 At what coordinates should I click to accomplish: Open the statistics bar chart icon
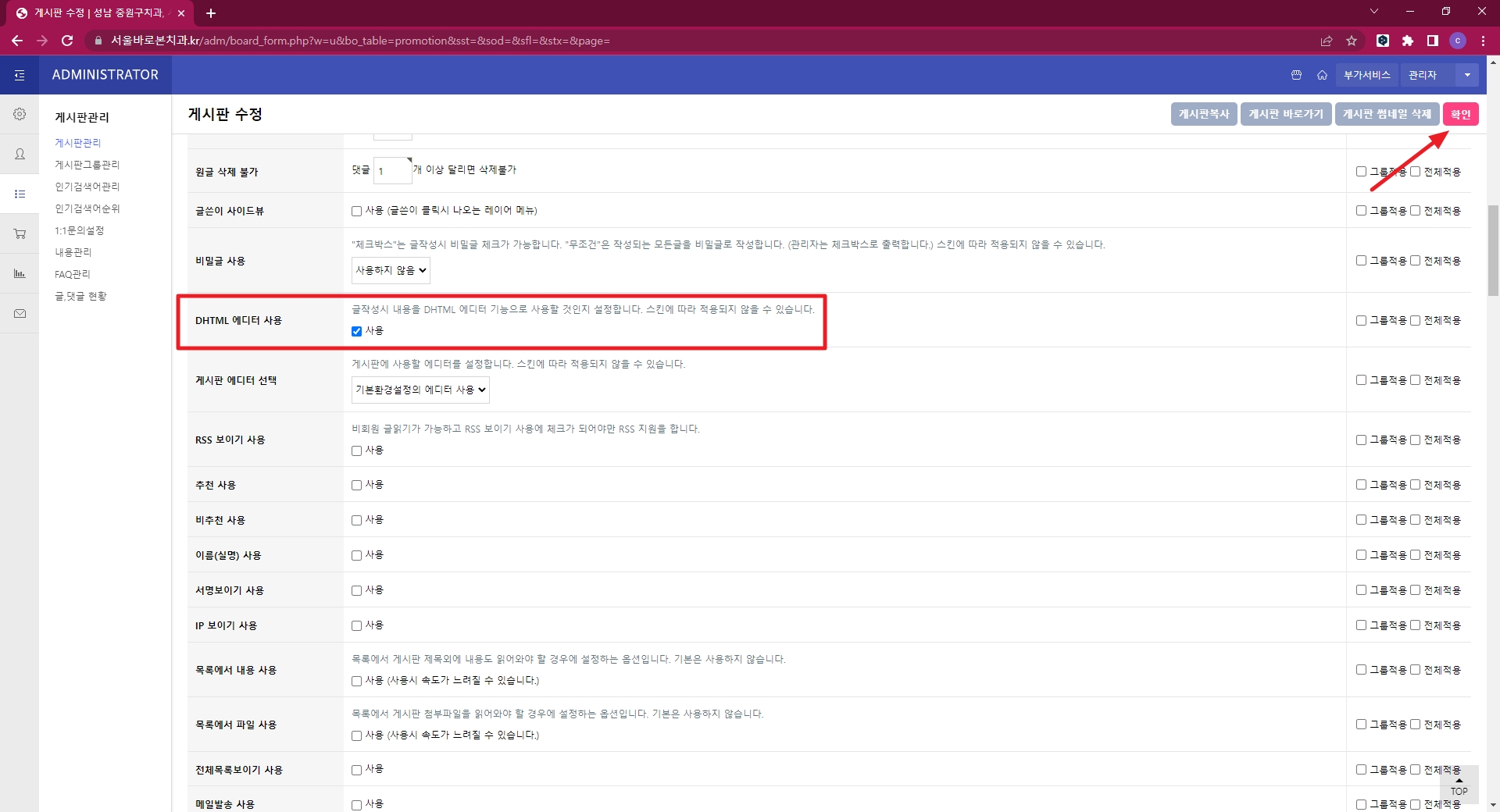coord(20,273)
